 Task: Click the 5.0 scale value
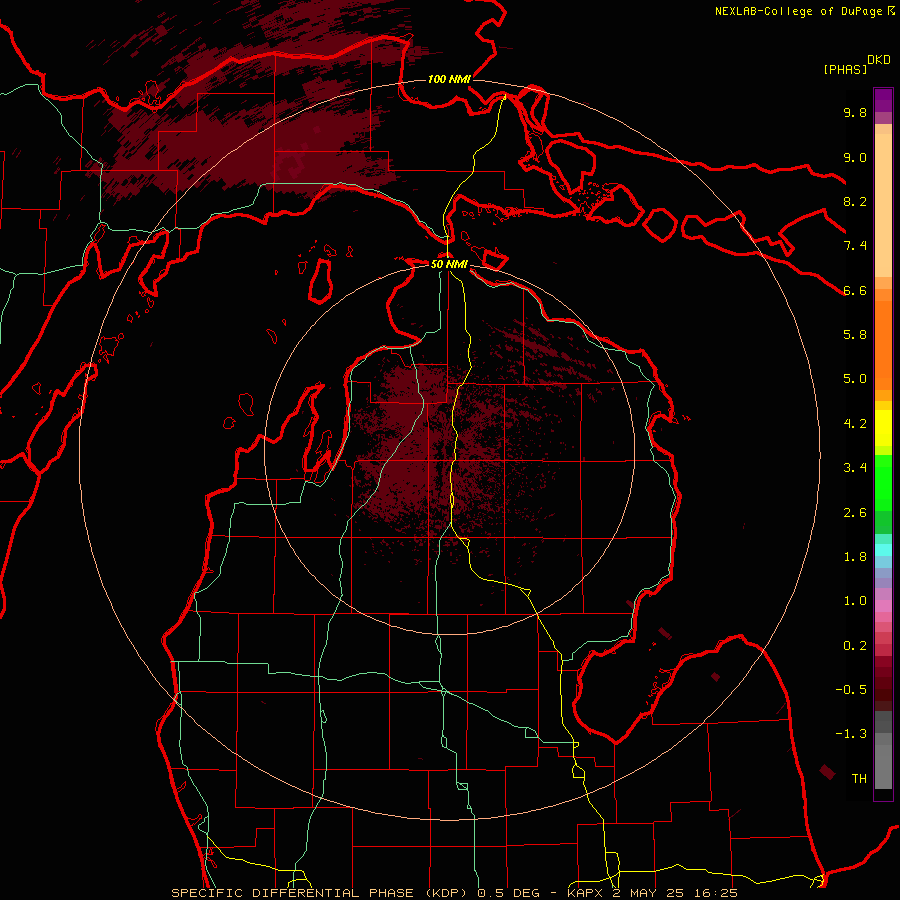(855, 379)
